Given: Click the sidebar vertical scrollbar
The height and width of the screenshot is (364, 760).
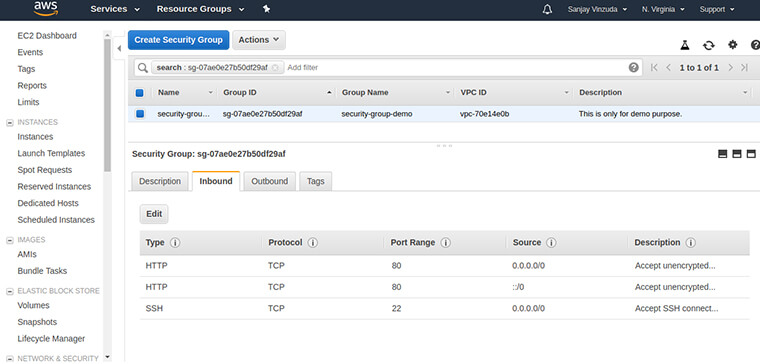Looking at the screenshot, I should (108, 105).
